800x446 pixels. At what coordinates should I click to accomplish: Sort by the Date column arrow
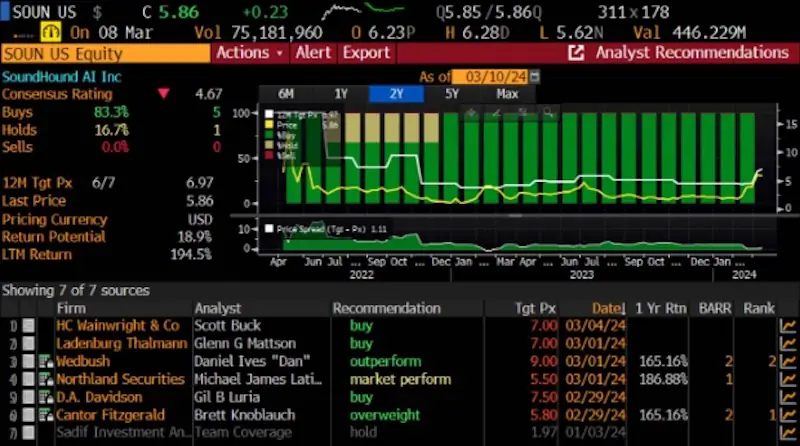pyautogui.click(x=626, y=308)
